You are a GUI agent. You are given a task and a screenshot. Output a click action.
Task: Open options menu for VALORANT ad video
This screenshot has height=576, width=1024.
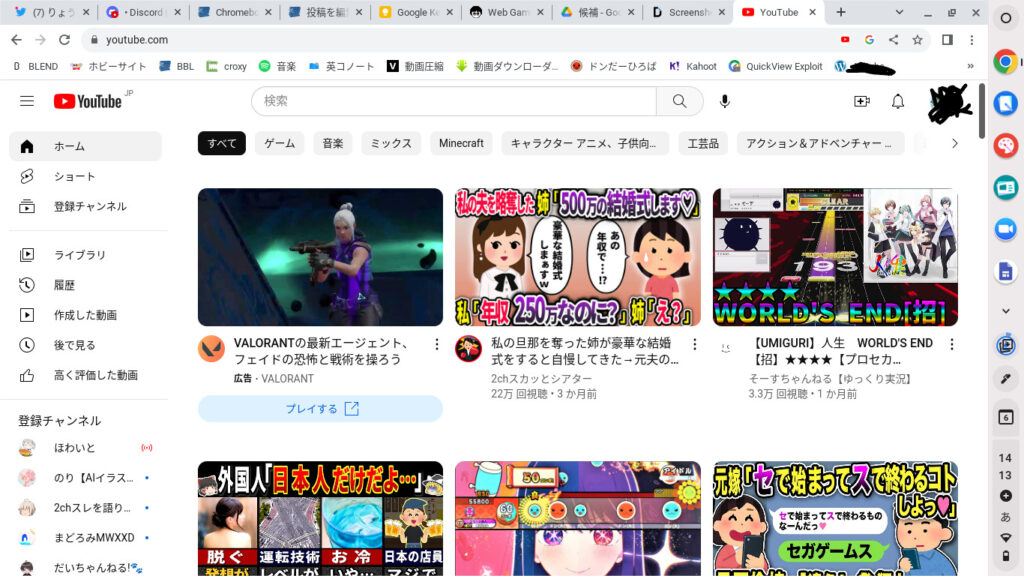[x=436, y=344]
